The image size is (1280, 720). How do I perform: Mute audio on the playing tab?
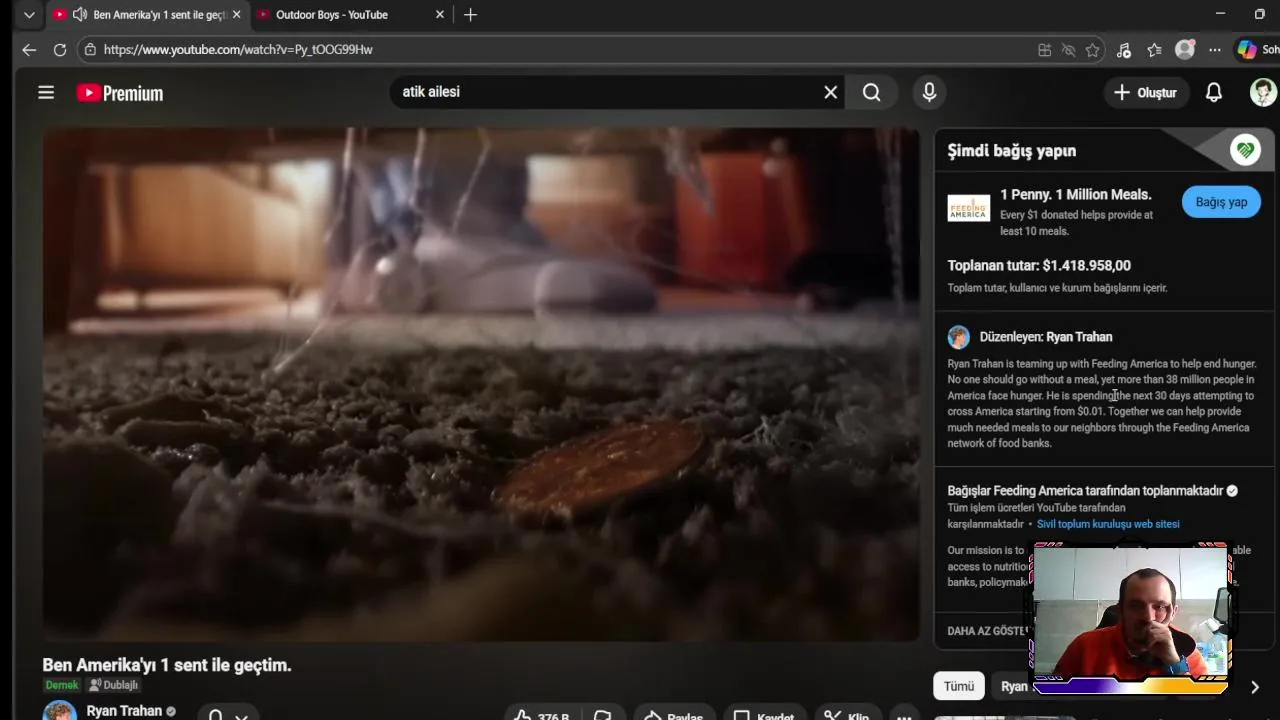point(79,15)
